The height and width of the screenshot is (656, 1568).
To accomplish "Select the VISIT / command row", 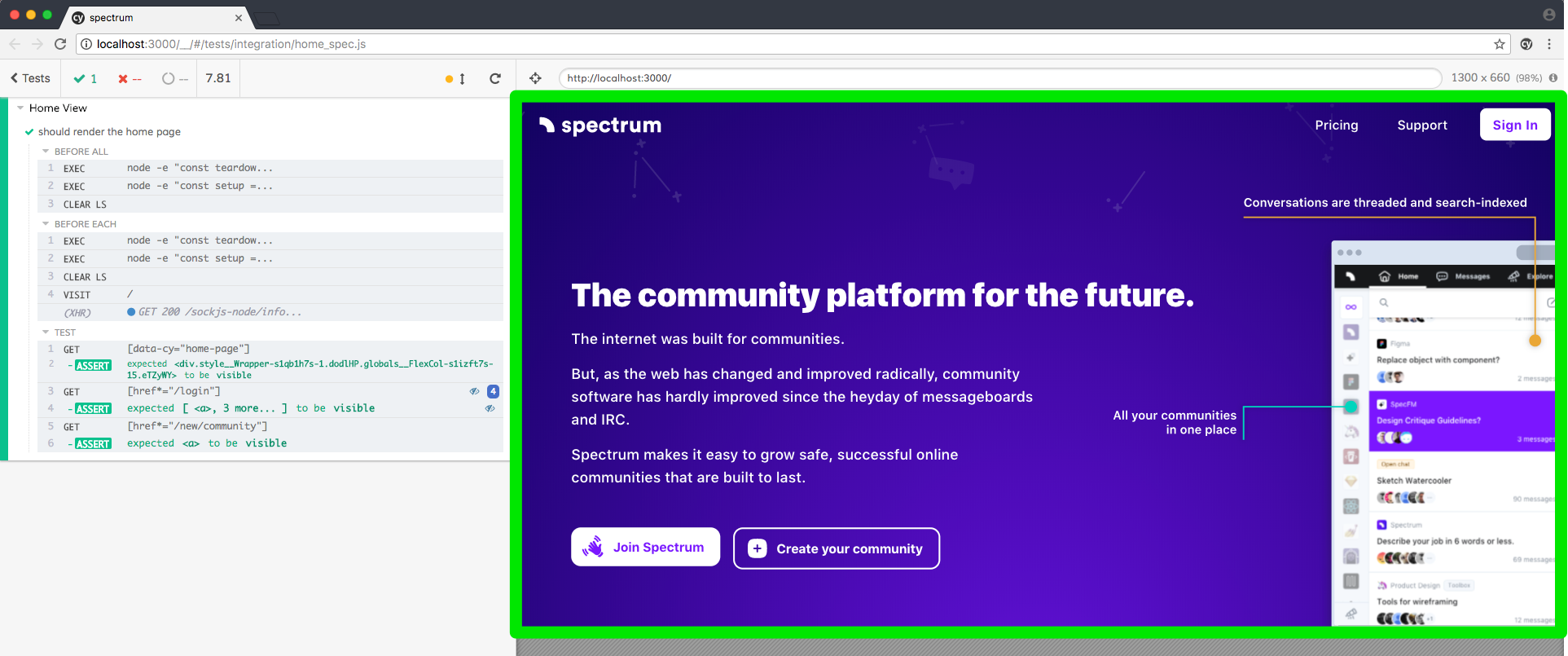I will [x=270, y=294].
